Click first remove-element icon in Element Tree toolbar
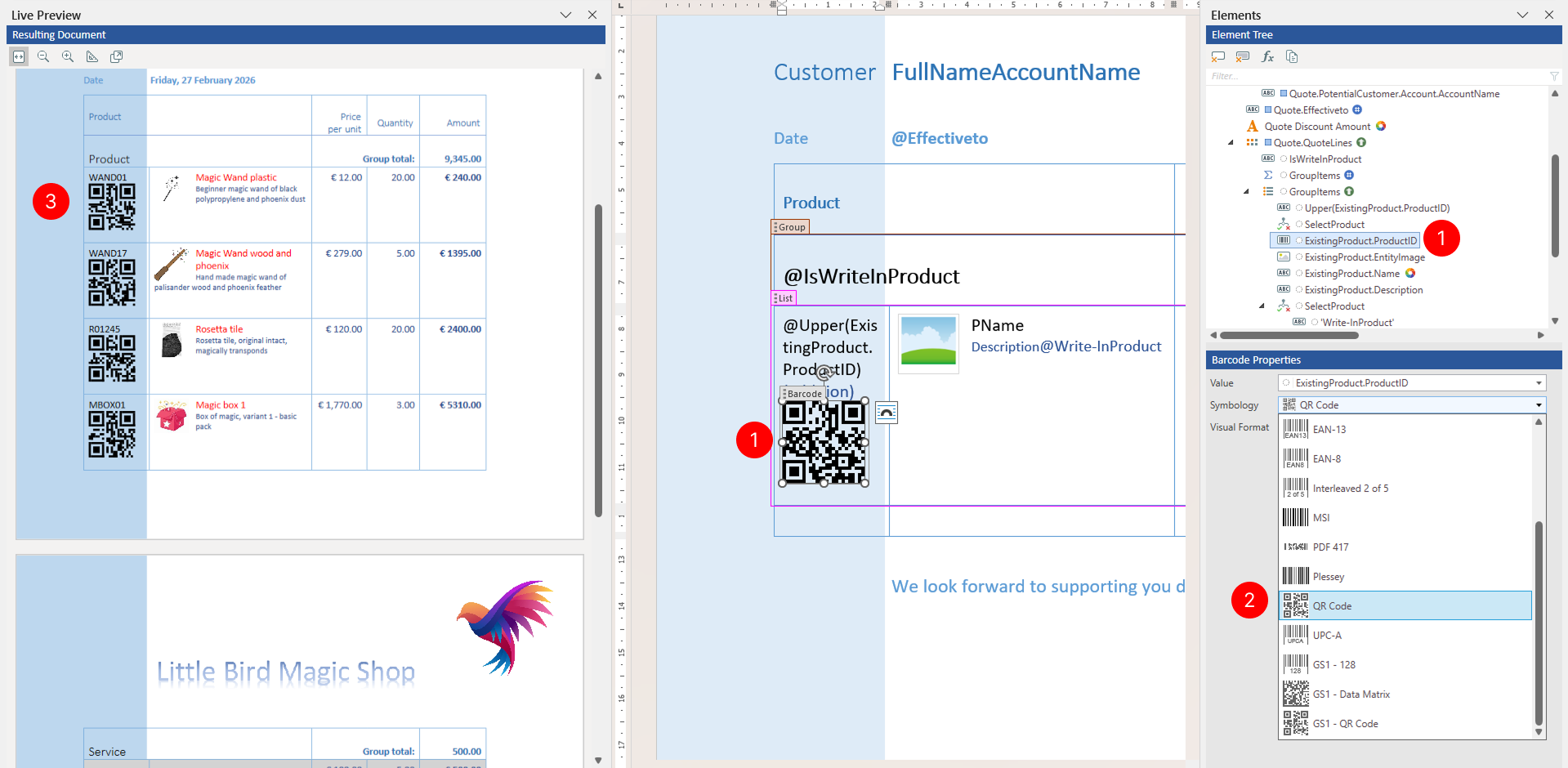Image resolution: width=1568 pixels, height=768 pixels. pos(1218,56)
